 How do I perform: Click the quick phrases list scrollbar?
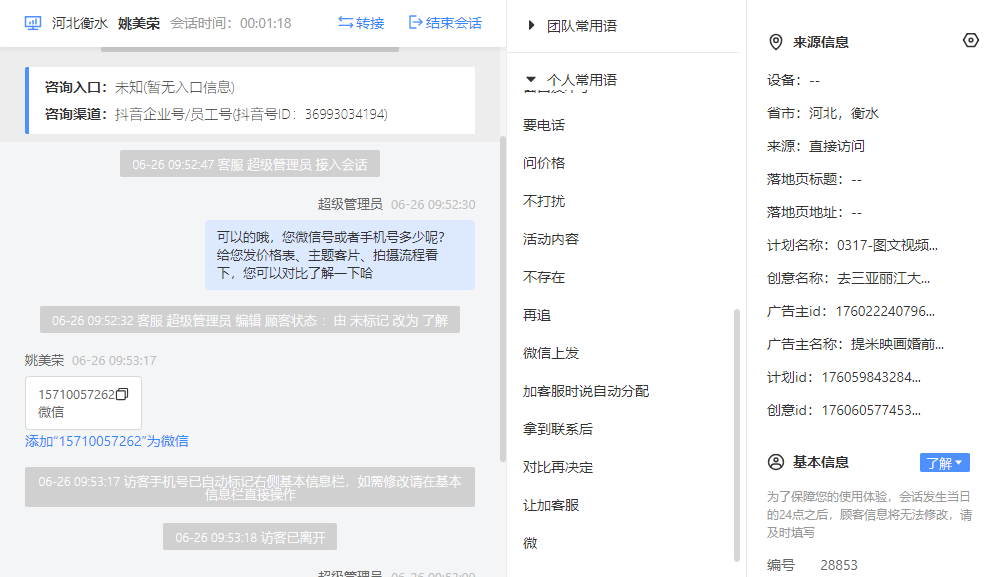tap(737, 435)
